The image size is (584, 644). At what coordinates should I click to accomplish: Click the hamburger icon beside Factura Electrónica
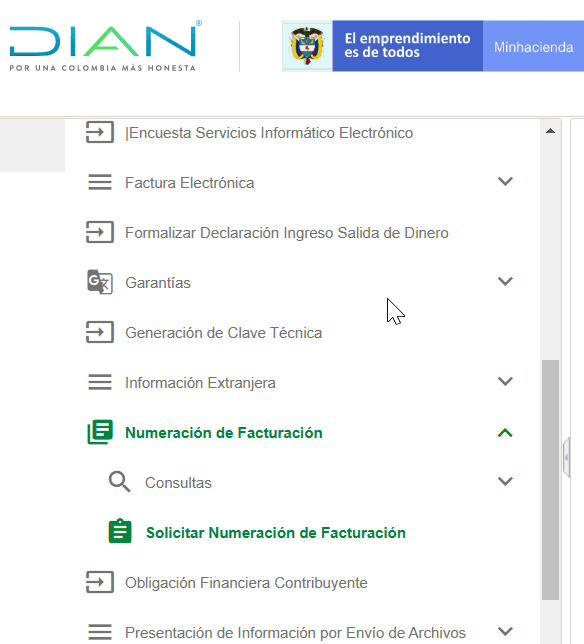coord(100,182)
